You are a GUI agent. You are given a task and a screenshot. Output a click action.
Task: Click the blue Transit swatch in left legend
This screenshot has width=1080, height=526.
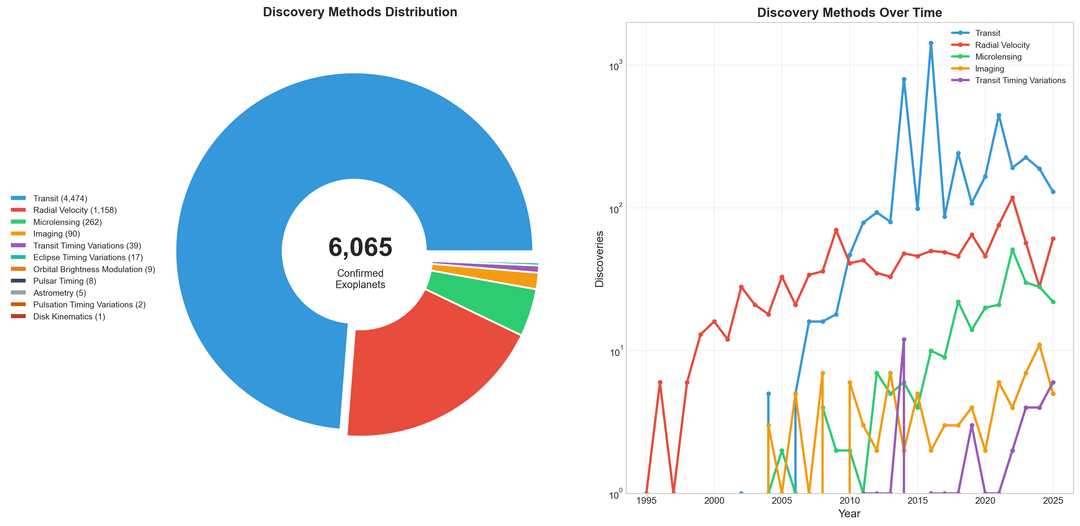coord(18,199)
